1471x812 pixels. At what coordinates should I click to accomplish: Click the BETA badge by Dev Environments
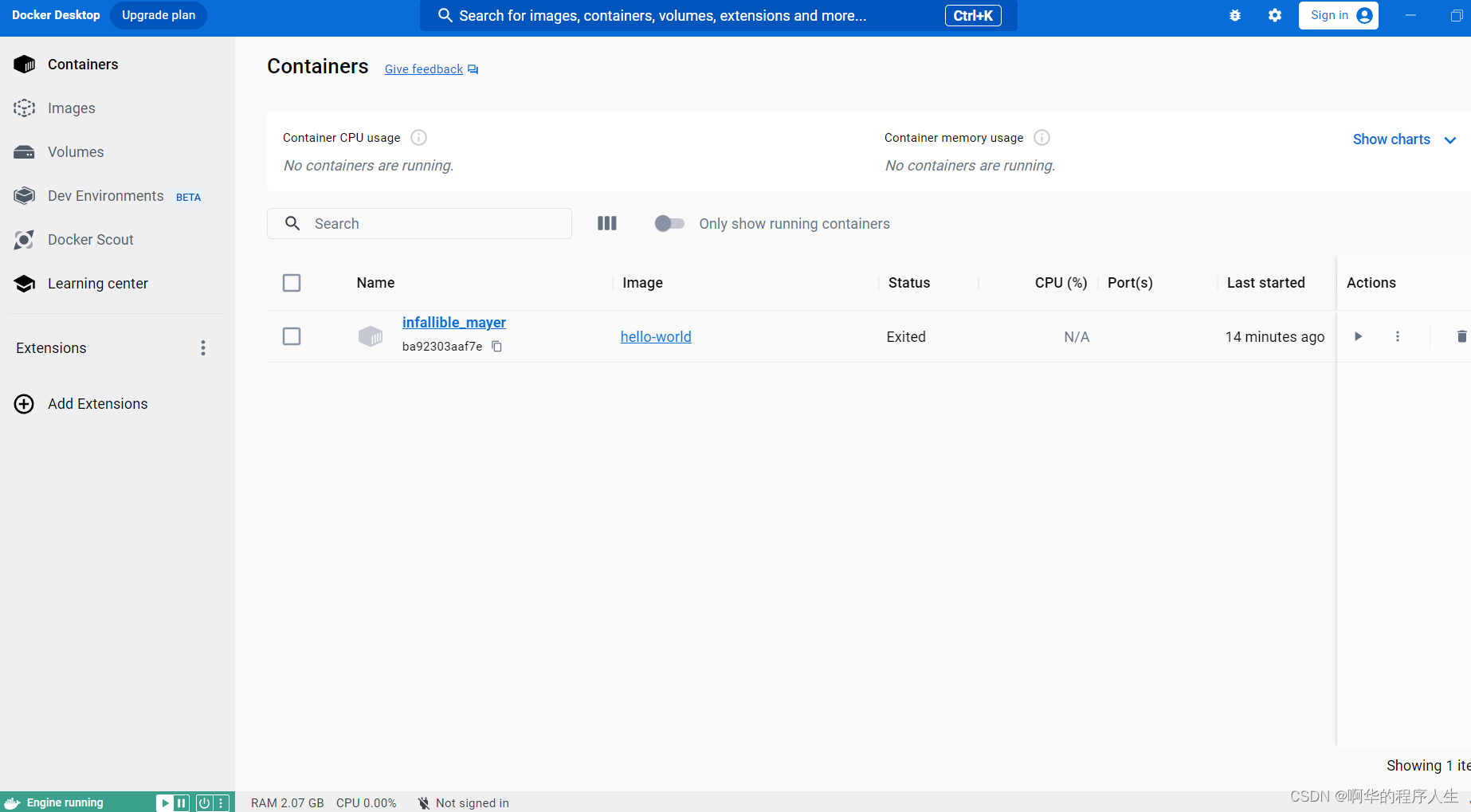pyautogui.click(x=189, y=198)
